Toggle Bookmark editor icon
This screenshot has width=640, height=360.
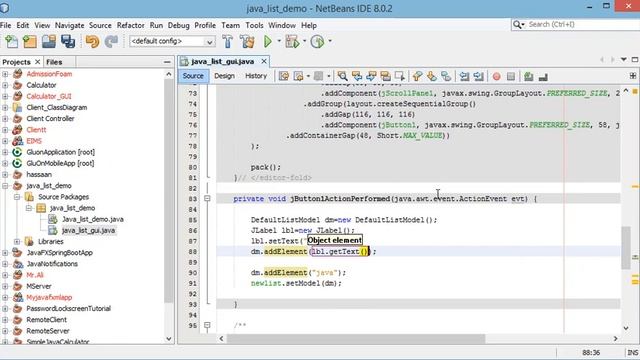[x=446, y=76]
